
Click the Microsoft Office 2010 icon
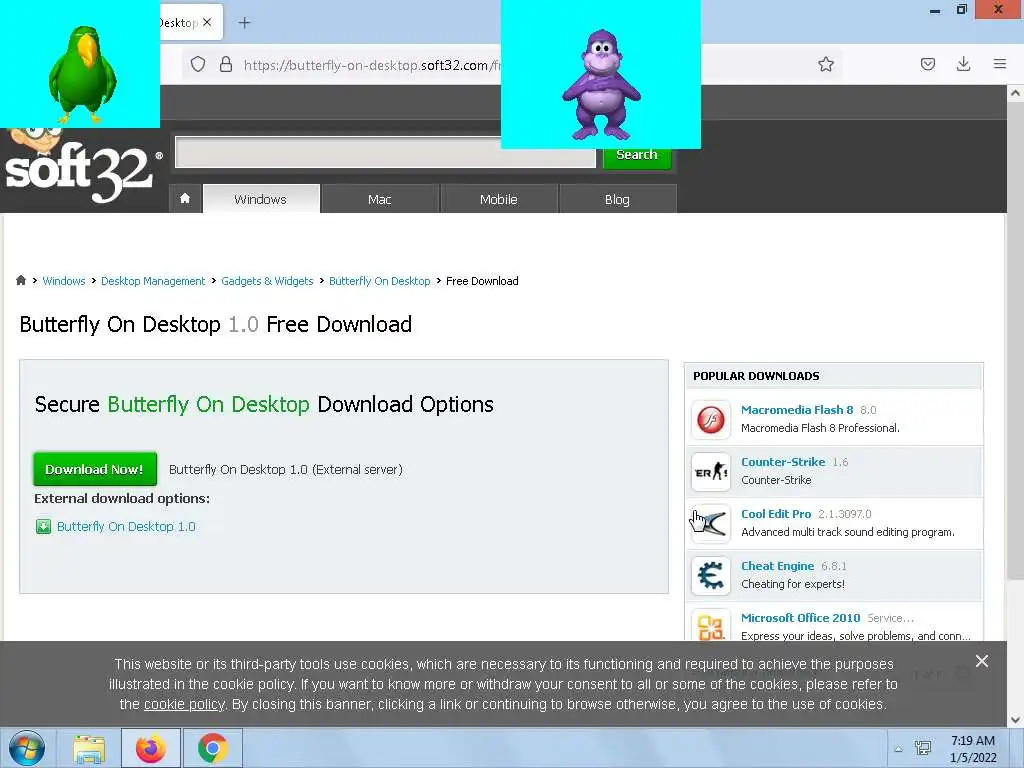pos(711,624)
